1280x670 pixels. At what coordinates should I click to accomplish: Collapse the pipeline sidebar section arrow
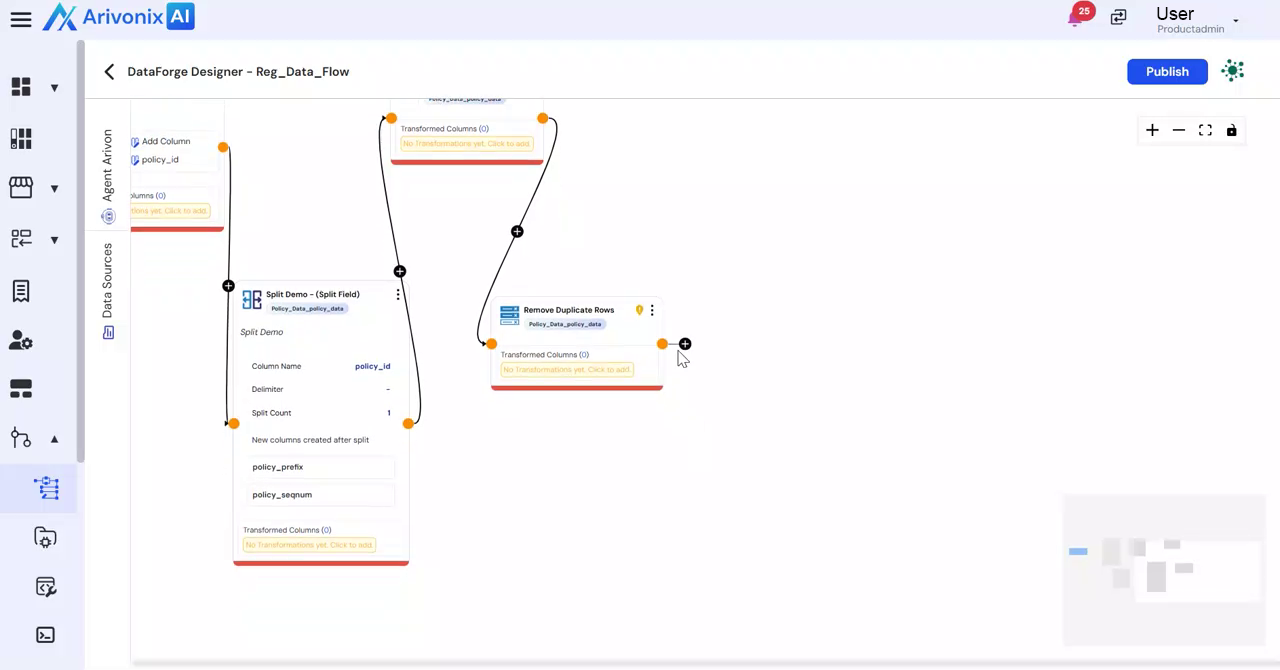(54, 439)
